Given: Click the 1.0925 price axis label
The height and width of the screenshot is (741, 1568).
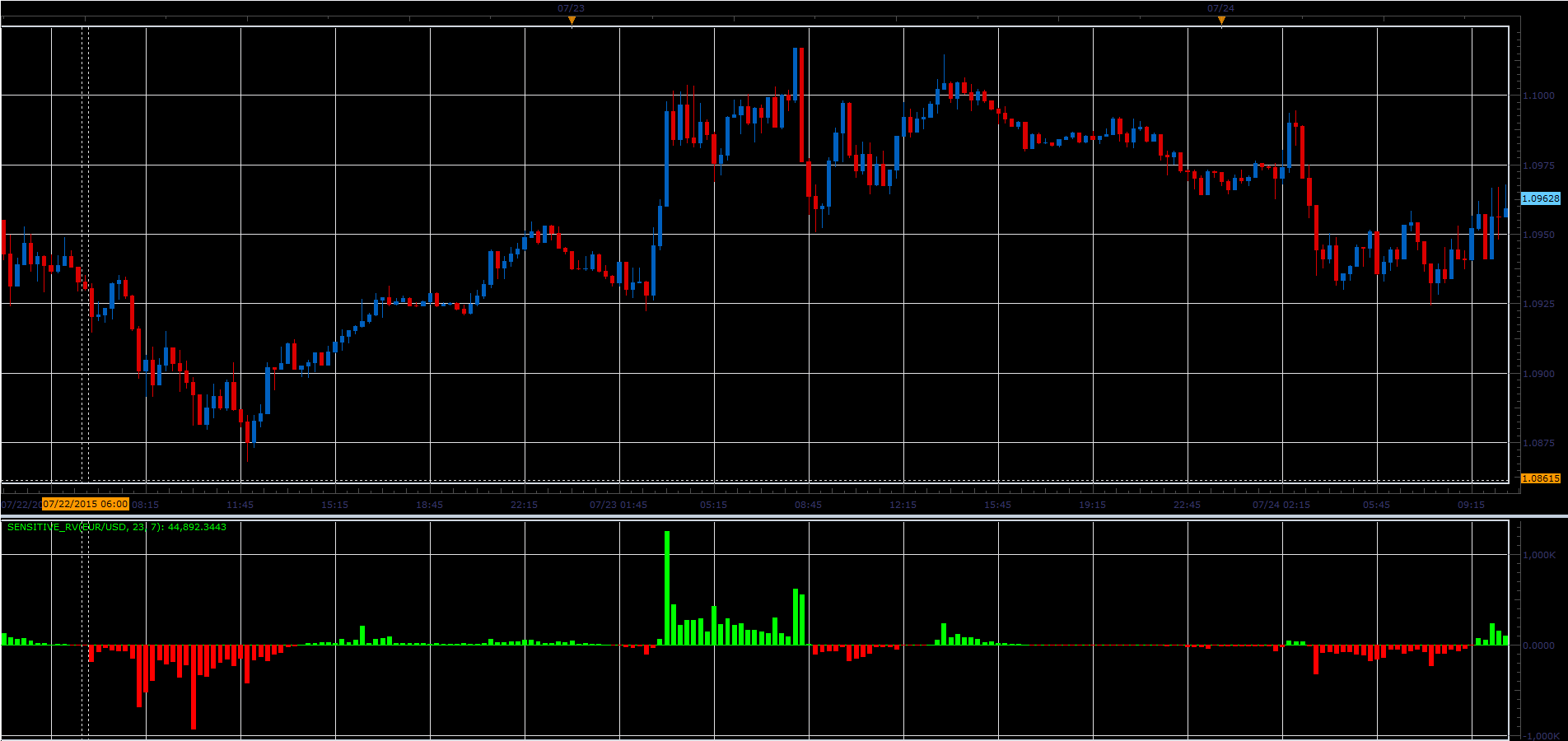Looking at the screenshot, I should (x=1538, y=304).
